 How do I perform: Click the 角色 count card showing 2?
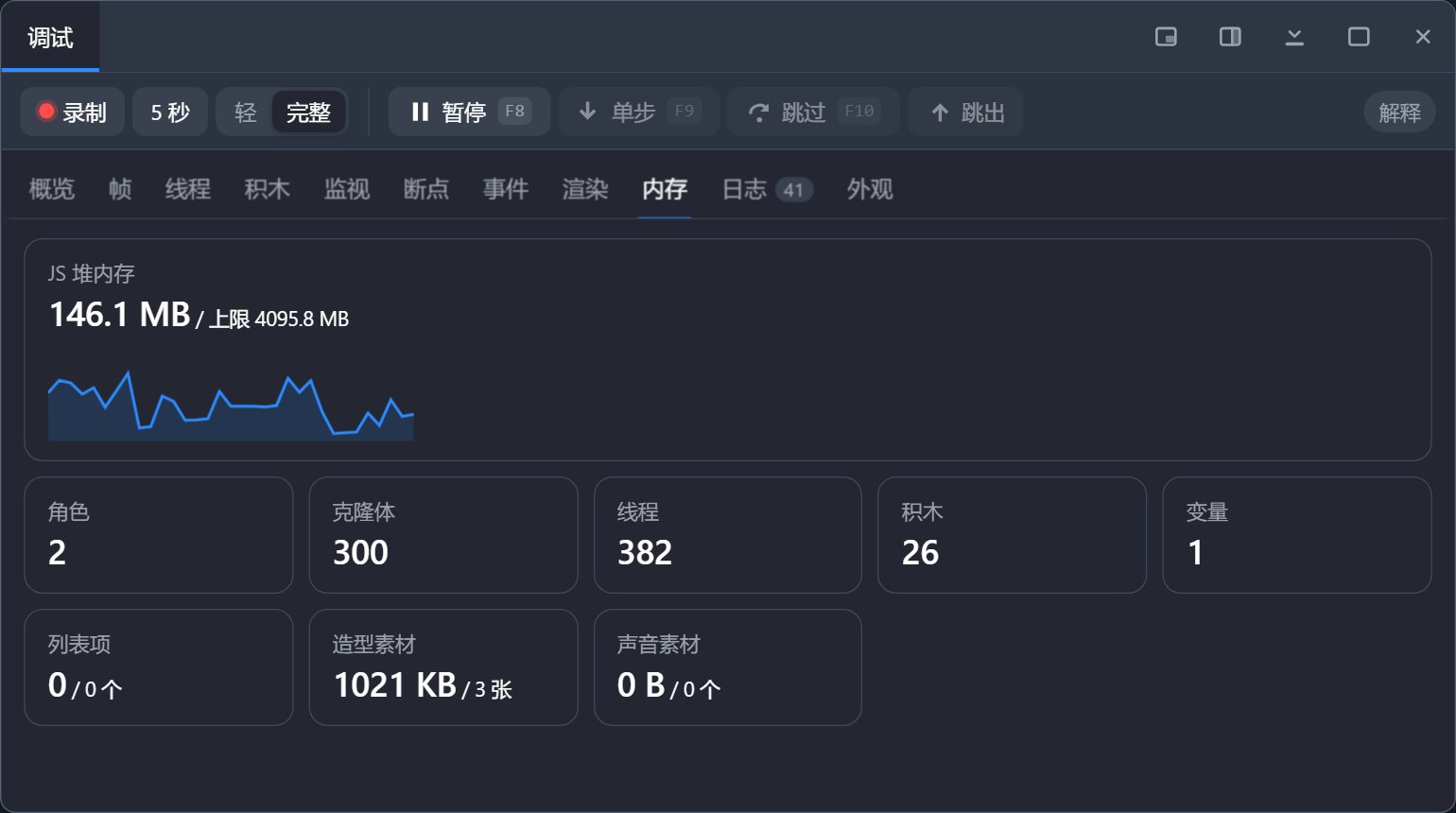159,535
